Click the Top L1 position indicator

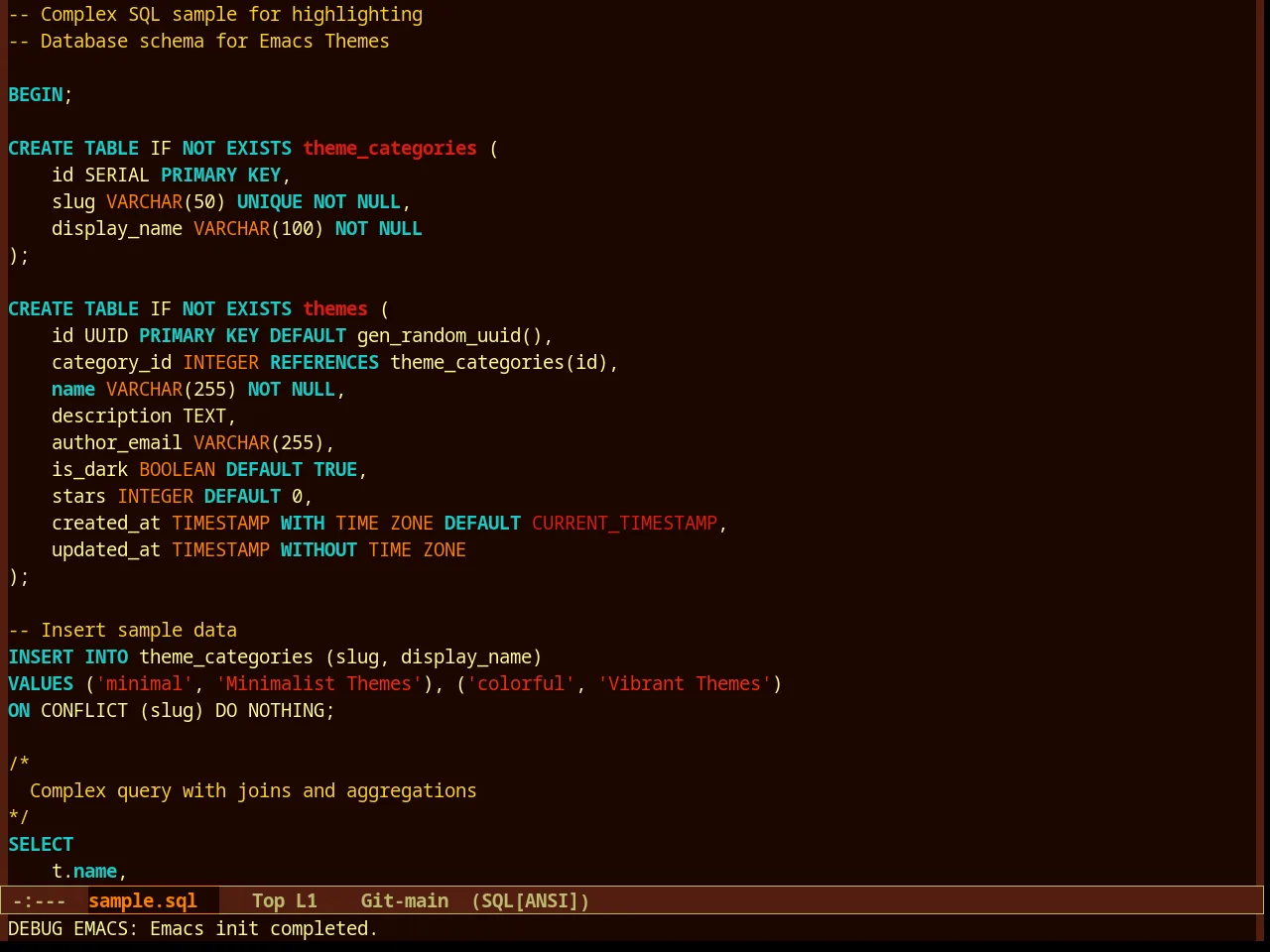[x=285, y=900]
